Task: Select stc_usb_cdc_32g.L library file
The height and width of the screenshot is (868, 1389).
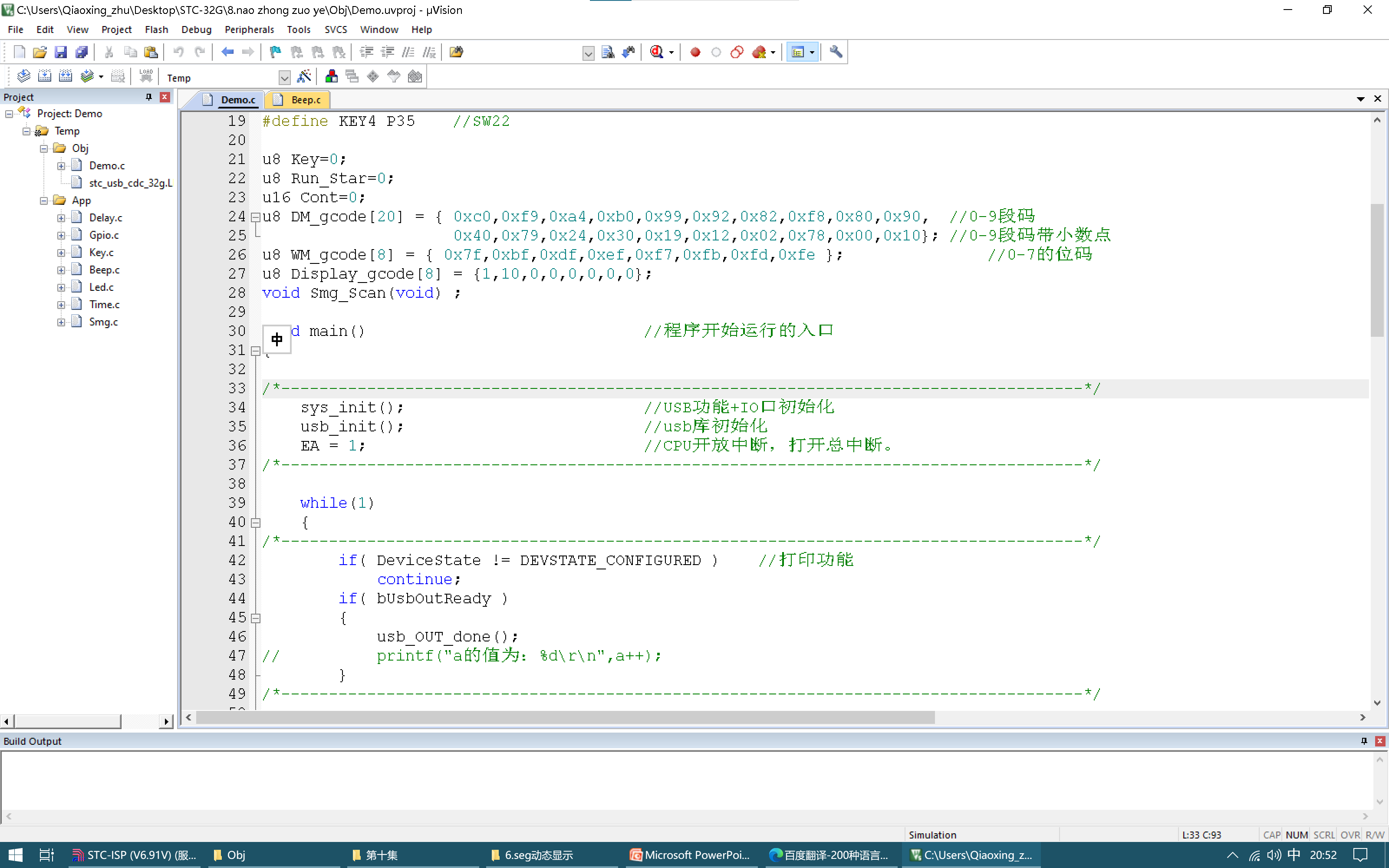Action: click(x=130, y=183)
